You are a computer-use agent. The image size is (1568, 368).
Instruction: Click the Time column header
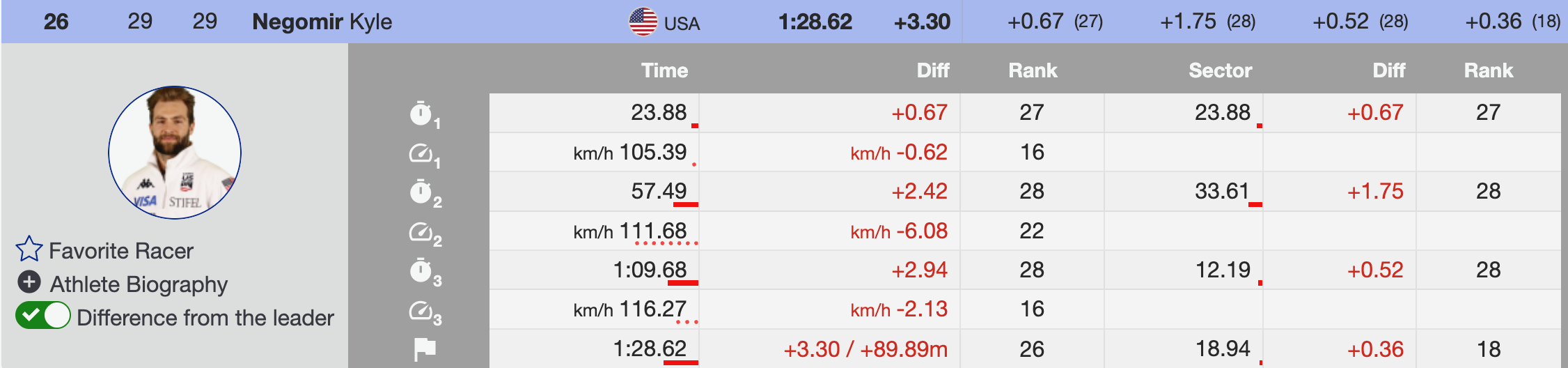tap(664, 70)
